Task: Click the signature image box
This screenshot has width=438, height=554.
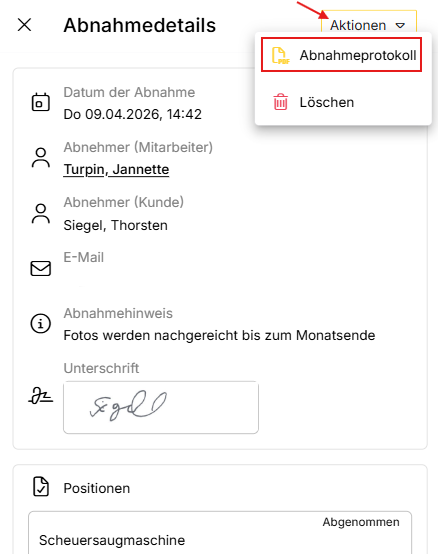Action: tap(161, 407)
